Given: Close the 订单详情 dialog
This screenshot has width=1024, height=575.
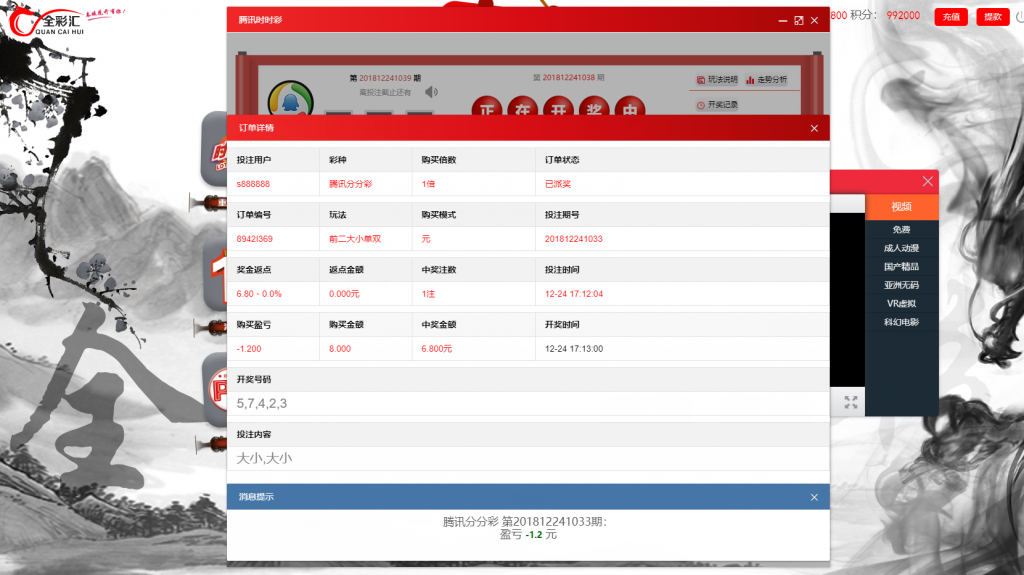Looking at the screenshot, I should tap(814, 128).
